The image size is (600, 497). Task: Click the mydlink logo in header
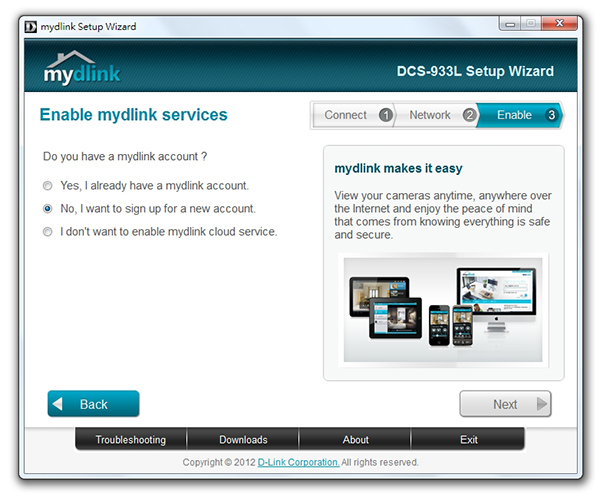(x=83, y=70)
